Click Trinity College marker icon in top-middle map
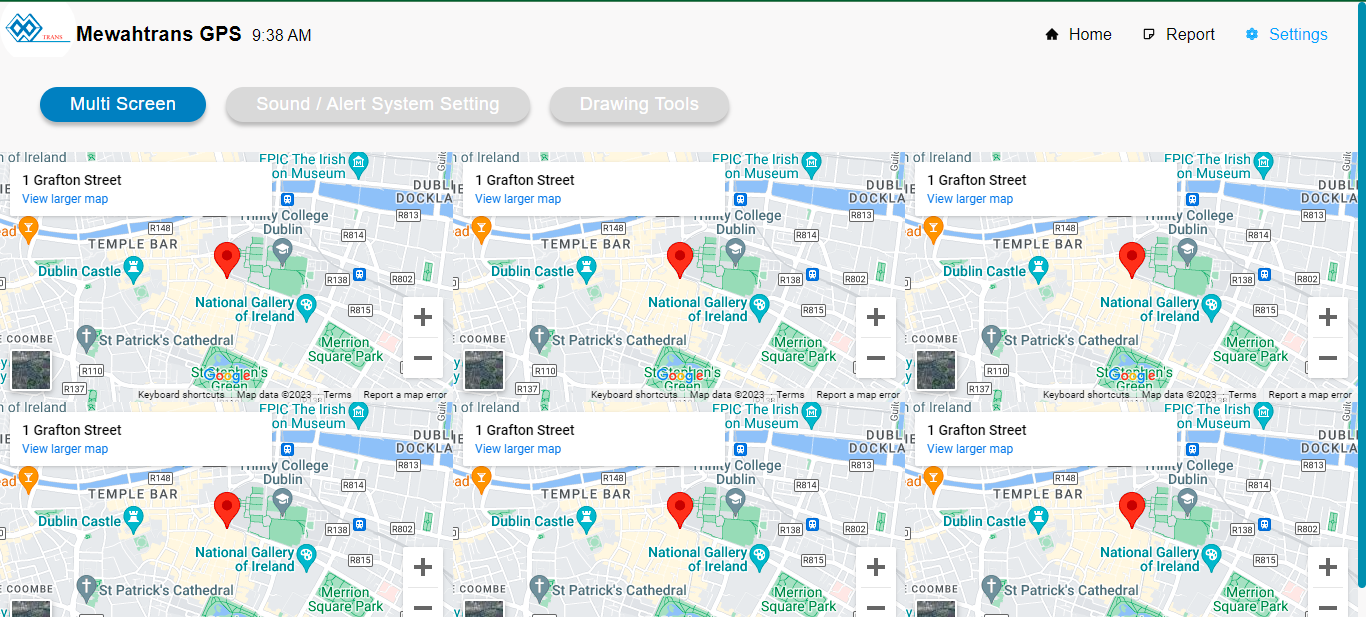 [736, 250]
